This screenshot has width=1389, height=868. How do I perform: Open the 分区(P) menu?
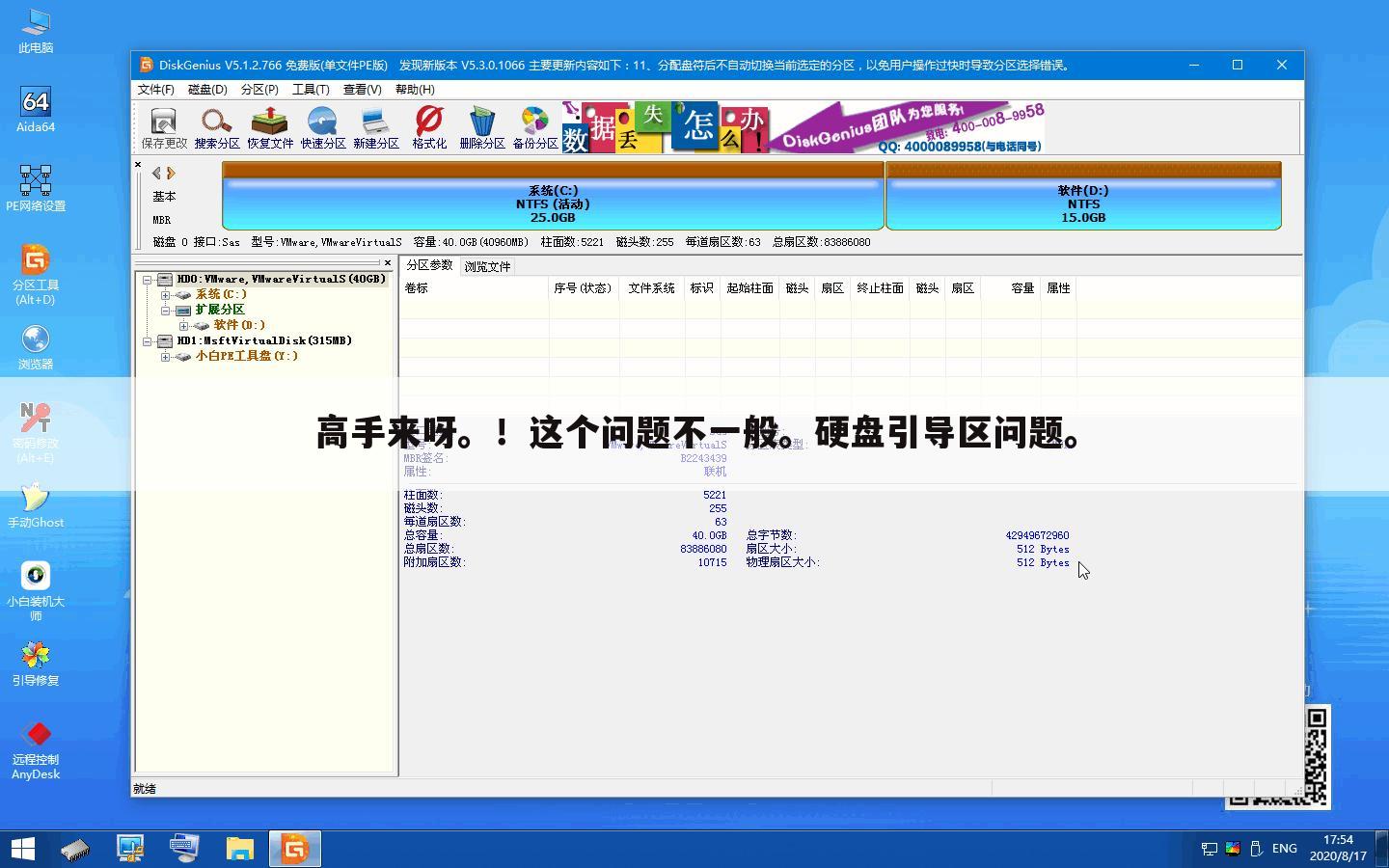click(259, 90)
